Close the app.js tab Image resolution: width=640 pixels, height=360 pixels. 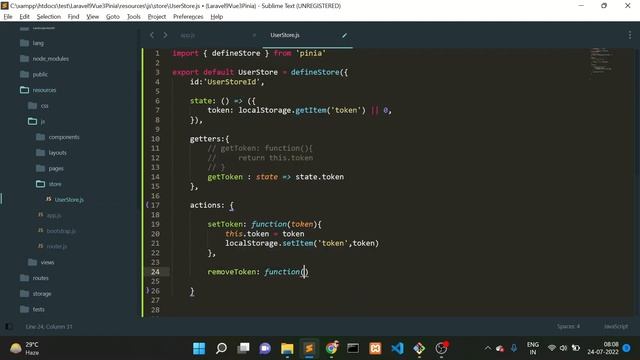254,36
